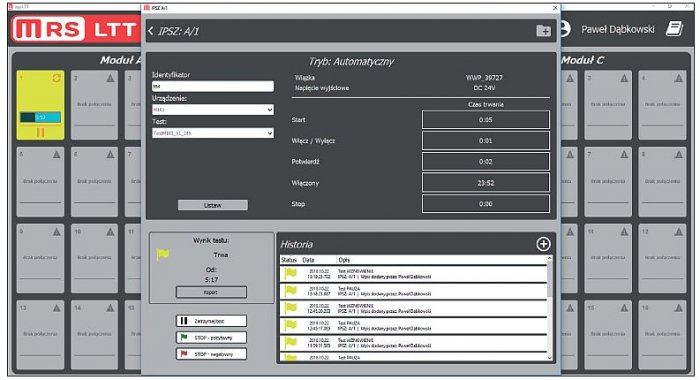Expand the Urządzenie dropdown
Image resolution: width=700 pixels, height=380 pixels.
(x=213, y=110)
